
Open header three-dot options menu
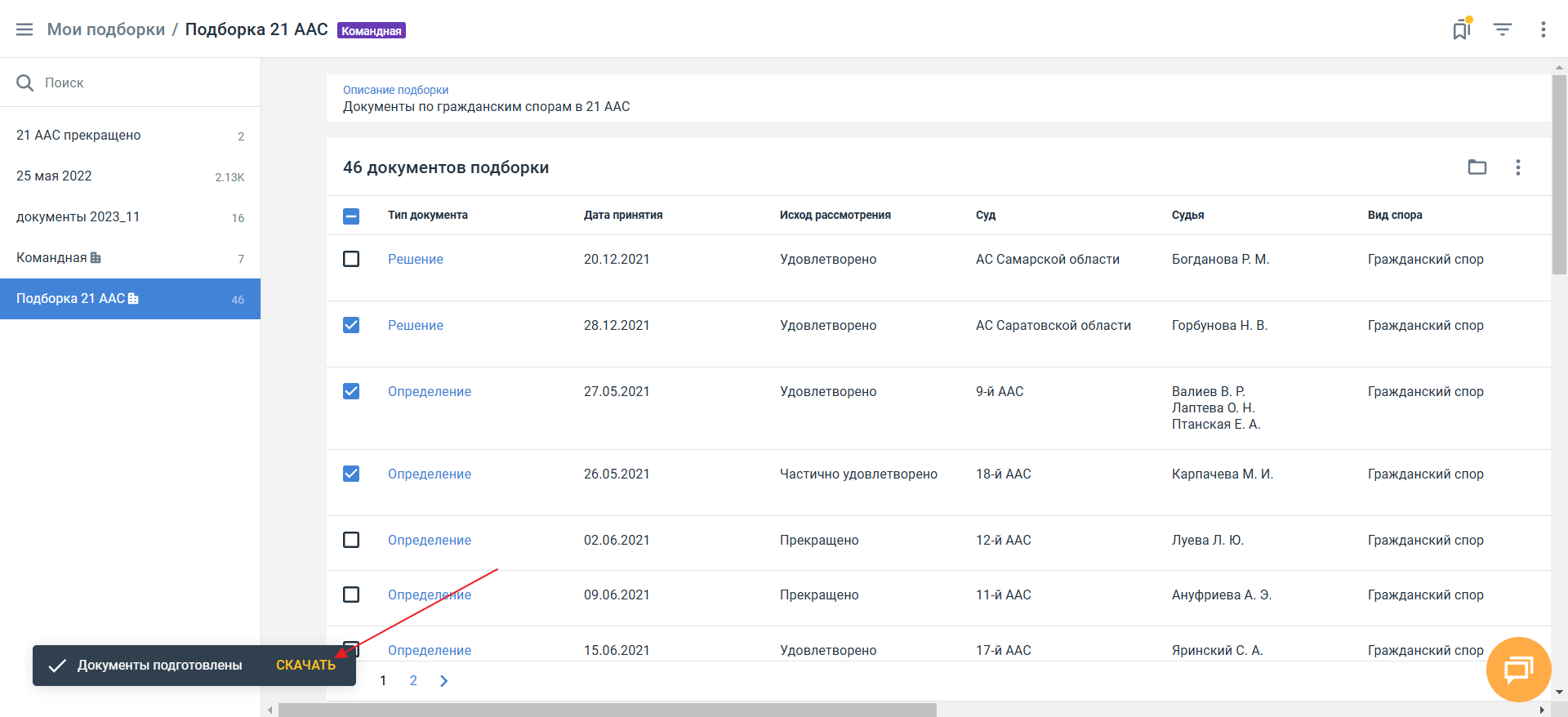[1543, 29]
